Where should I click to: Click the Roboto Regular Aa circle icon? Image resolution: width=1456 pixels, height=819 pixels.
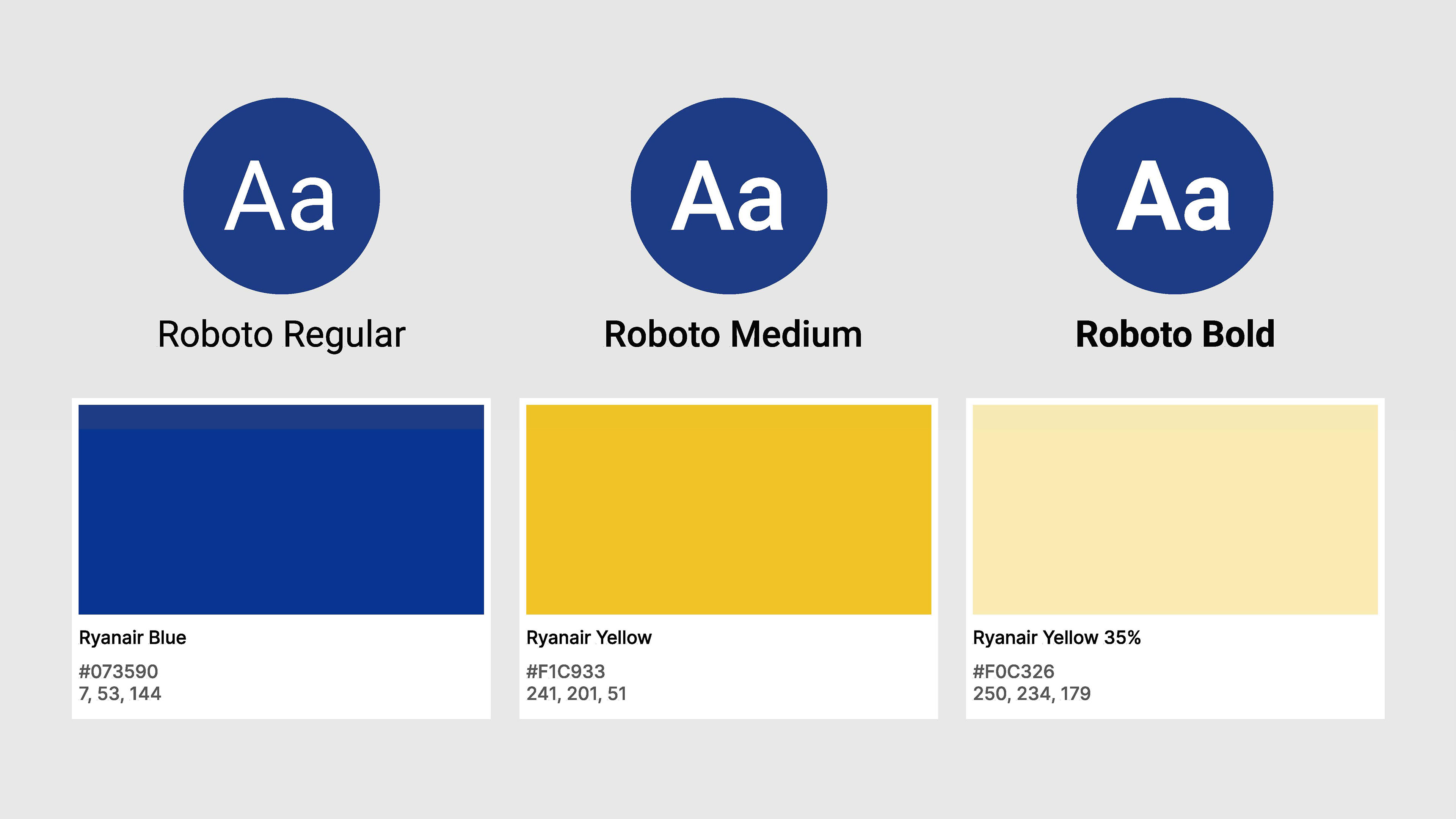click(281, 196)
